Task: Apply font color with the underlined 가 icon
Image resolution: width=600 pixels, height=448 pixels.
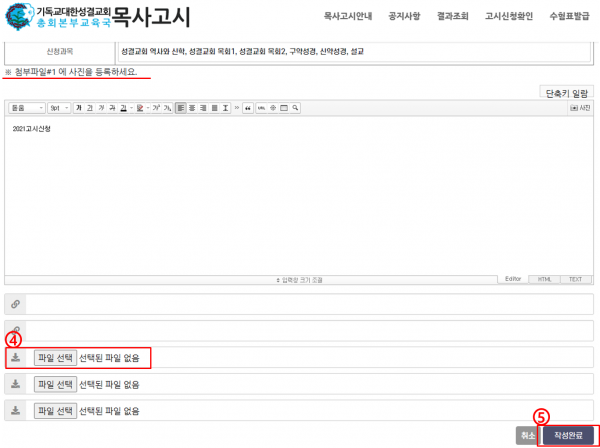Action: click(123, 108)
